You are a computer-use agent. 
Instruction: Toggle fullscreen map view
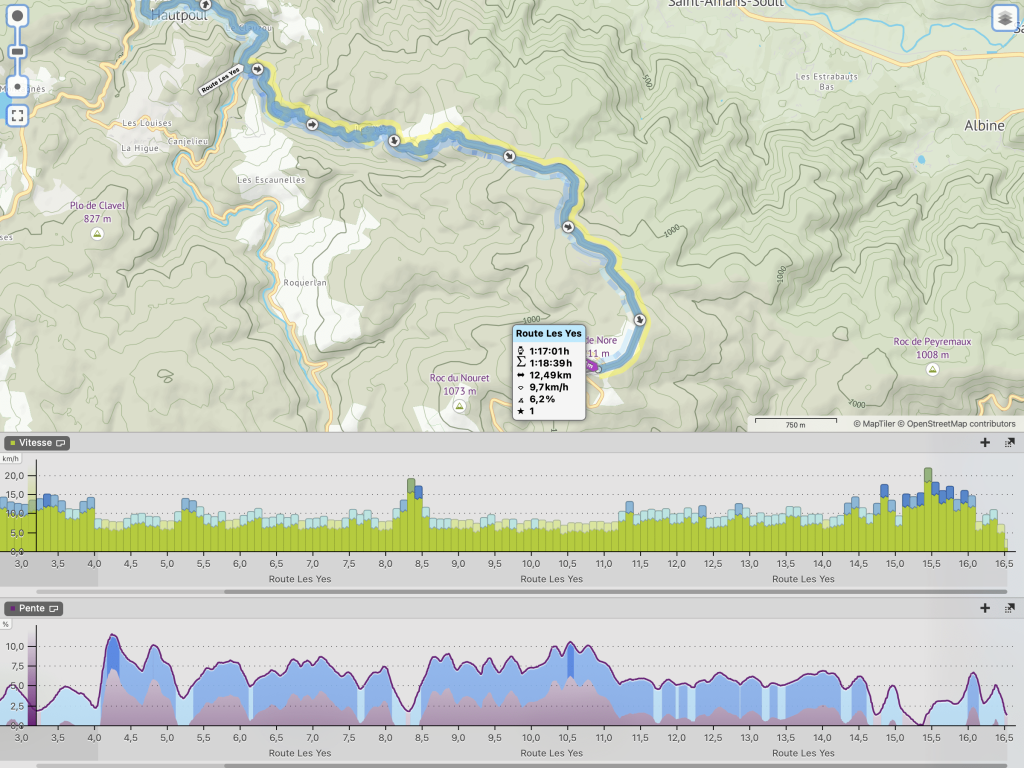(x=17, y=116)
